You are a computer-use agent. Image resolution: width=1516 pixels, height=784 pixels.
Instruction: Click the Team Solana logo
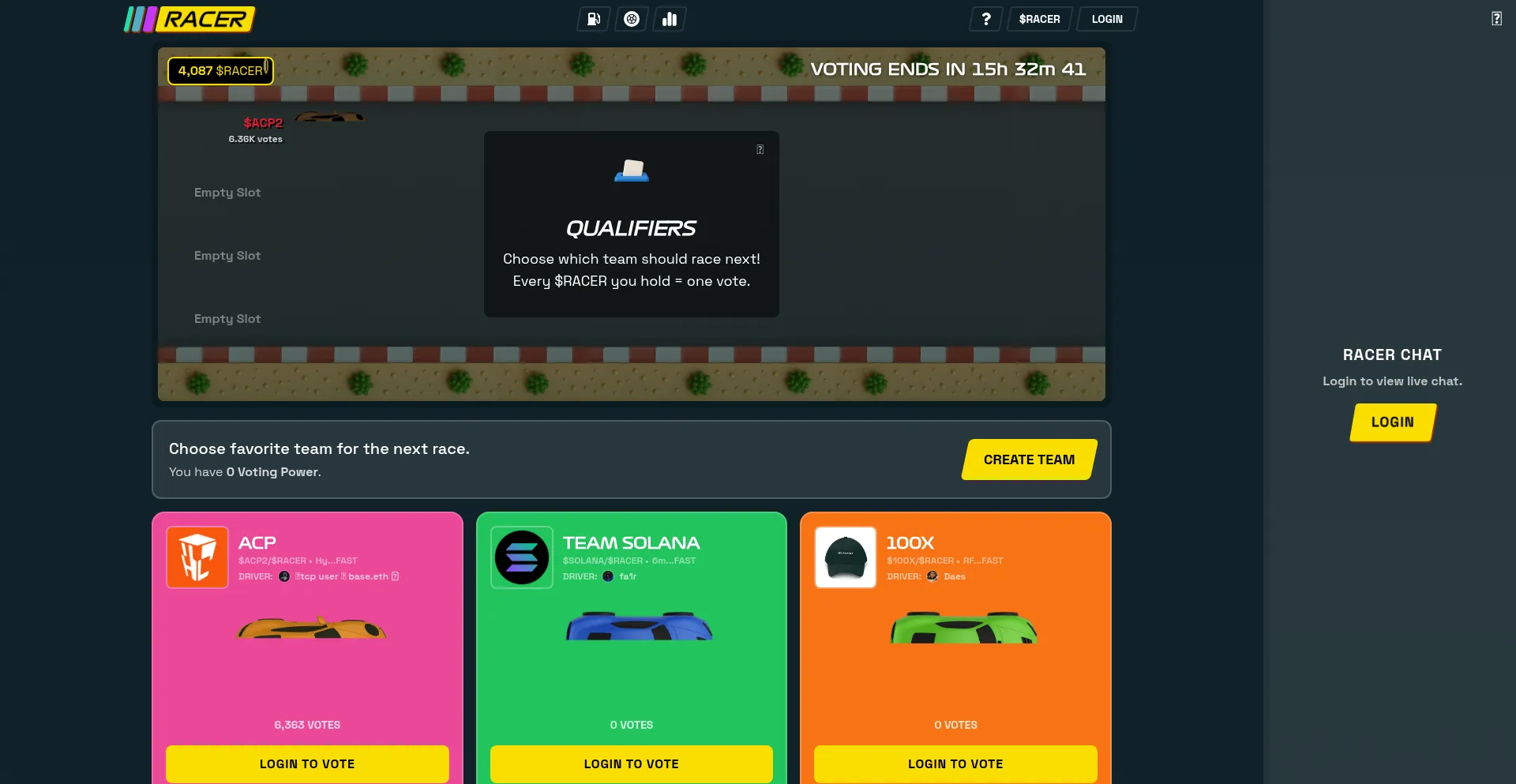tap(522, 557)
